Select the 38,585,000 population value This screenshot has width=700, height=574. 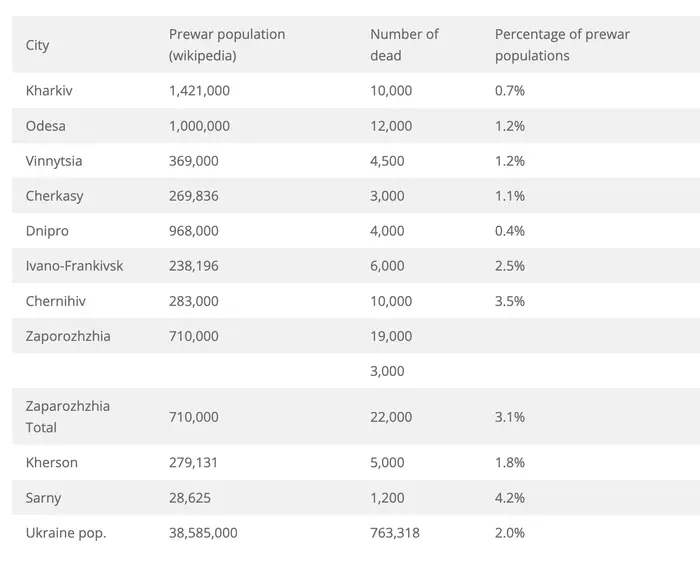click(x=204, y=533)
